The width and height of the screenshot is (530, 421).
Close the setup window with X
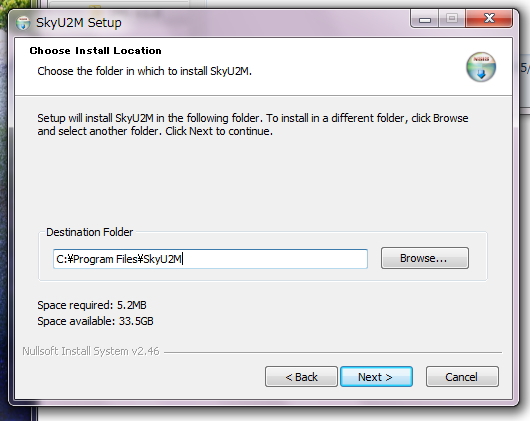489,19
